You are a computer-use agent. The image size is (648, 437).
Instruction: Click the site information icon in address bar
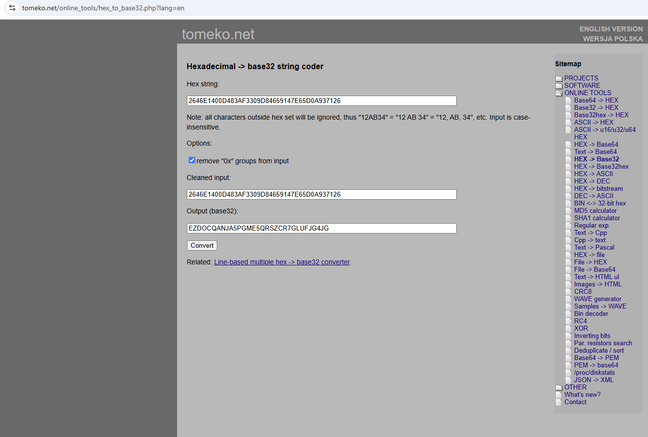(10, 7)
